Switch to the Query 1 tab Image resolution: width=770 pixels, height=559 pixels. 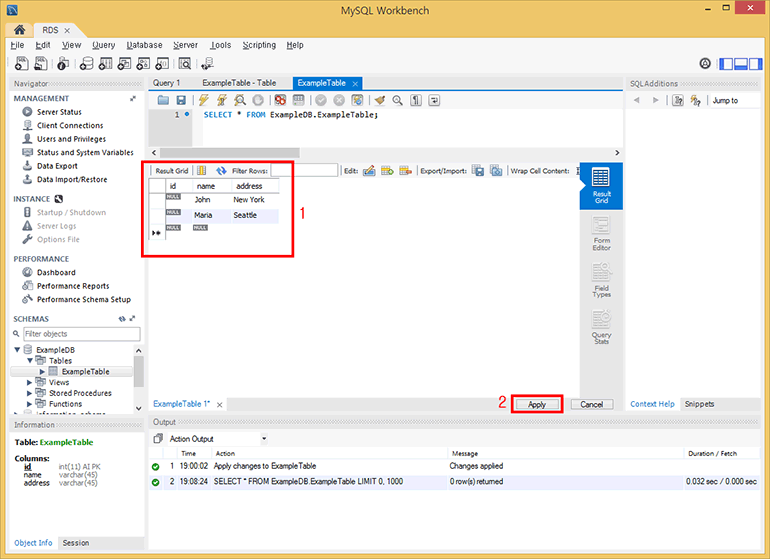pyautogui.click(x=166, y=83)
